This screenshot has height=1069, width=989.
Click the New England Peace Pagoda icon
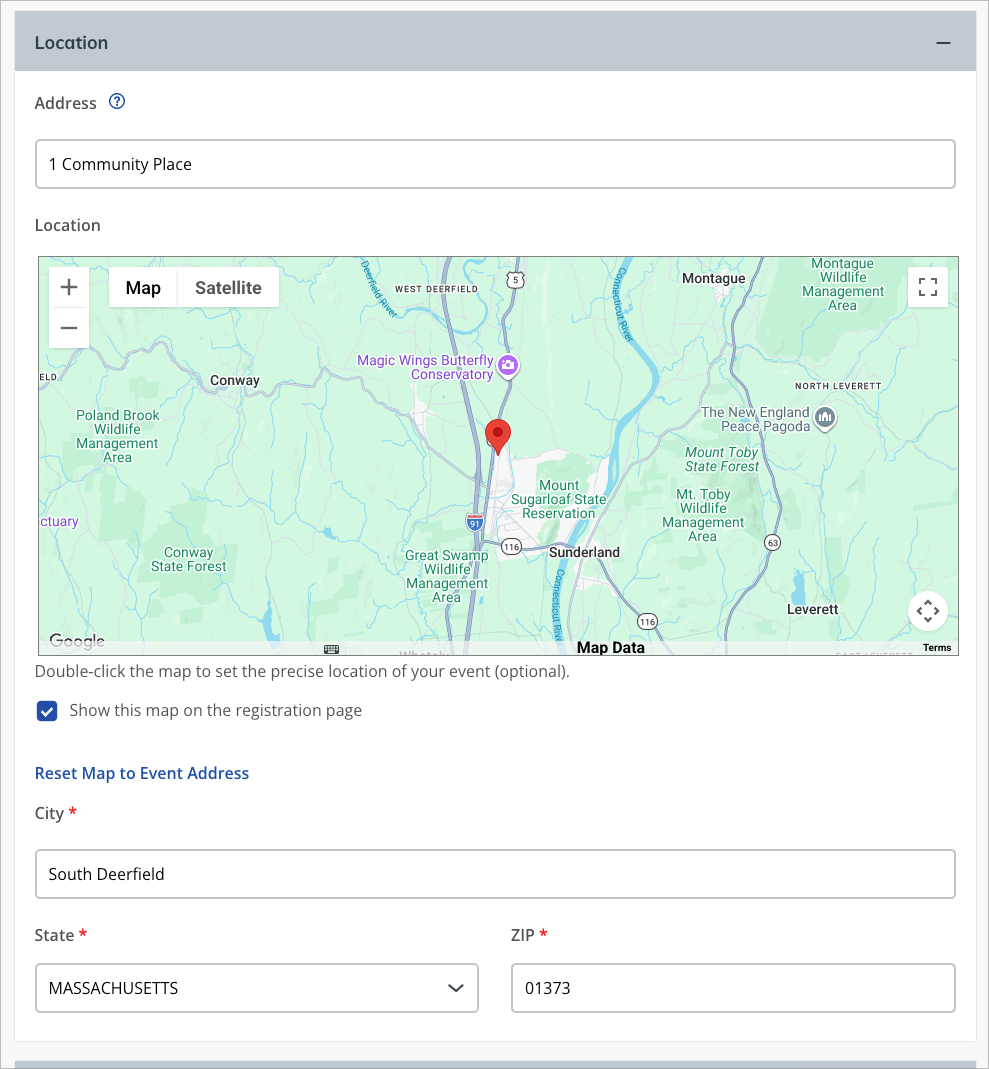(825, 417)
